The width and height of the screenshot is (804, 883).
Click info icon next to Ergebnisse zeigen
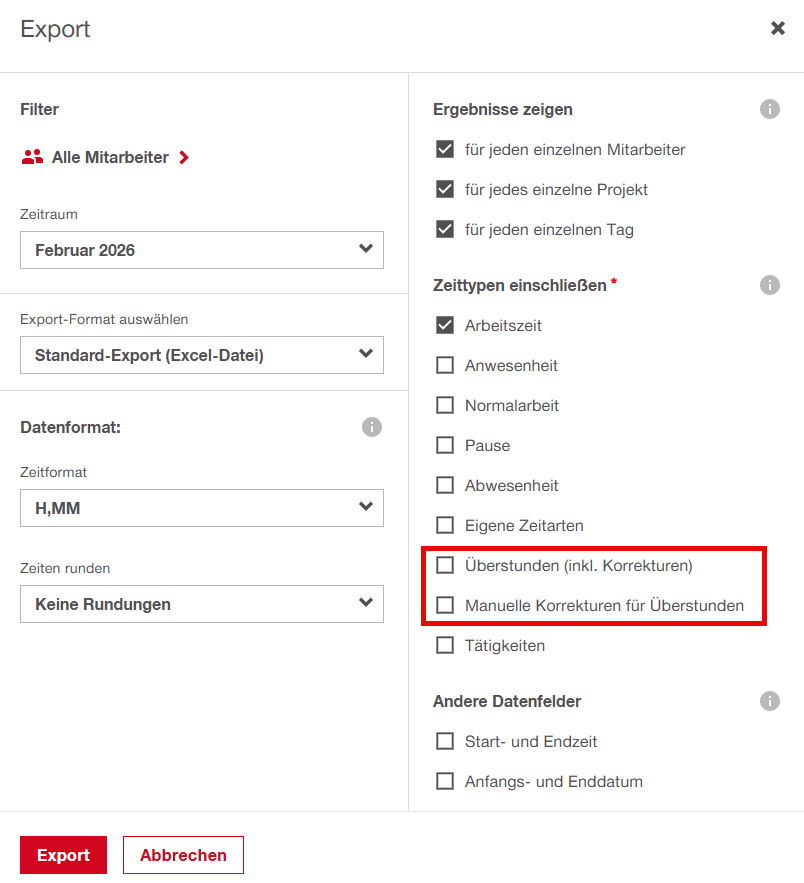tap(769, 109)
